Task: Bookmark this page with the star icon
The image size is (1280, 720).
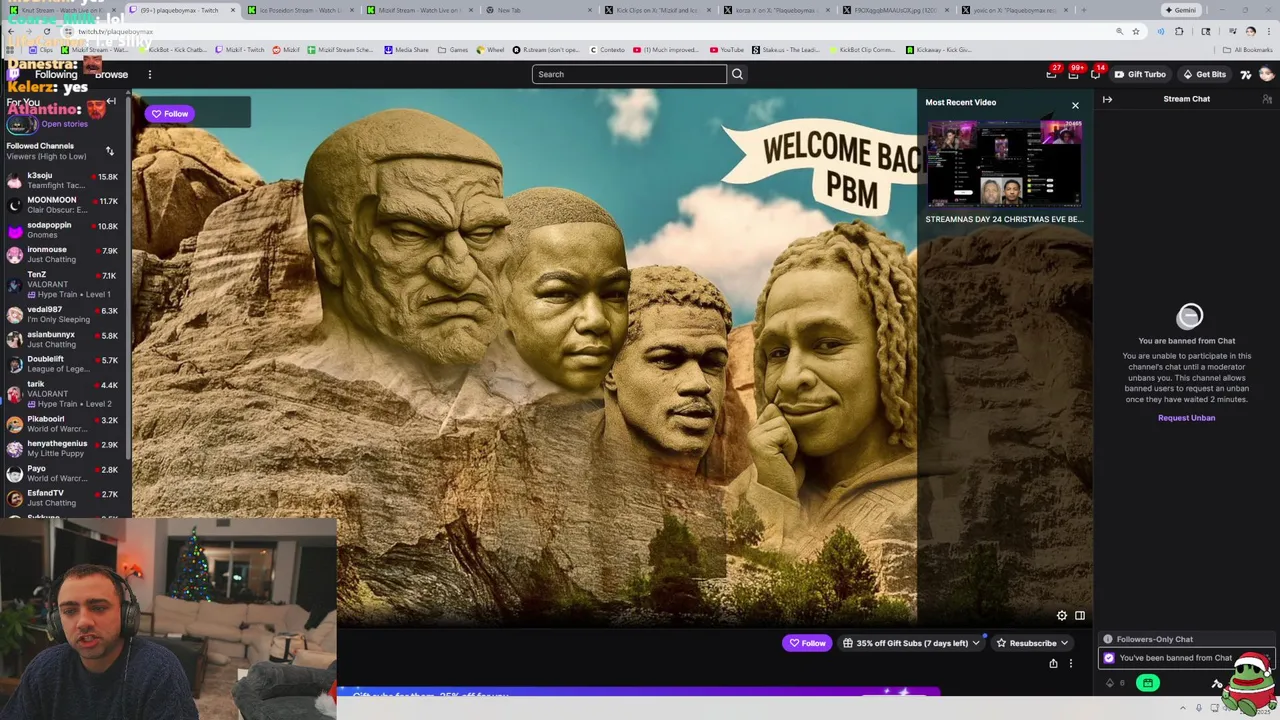Action: point(1135,31)
